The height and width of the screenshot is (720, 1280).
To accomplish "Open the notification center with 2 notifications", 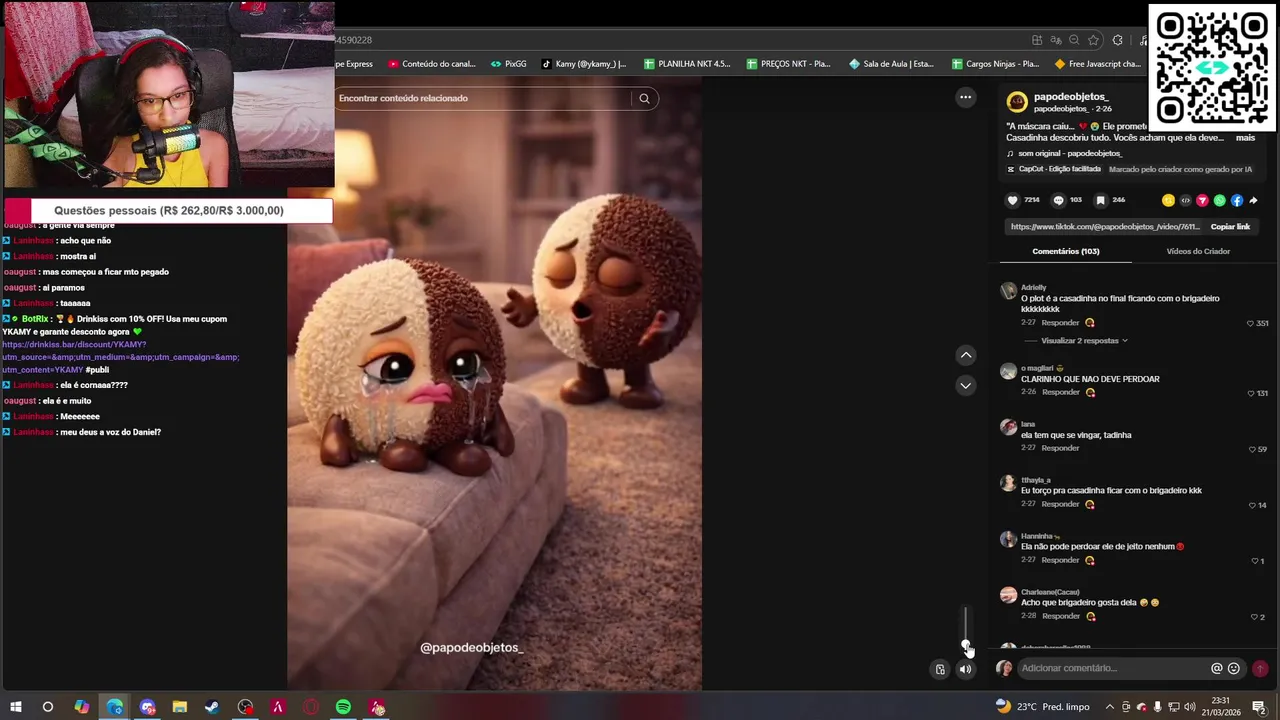I will [1259, 707].
